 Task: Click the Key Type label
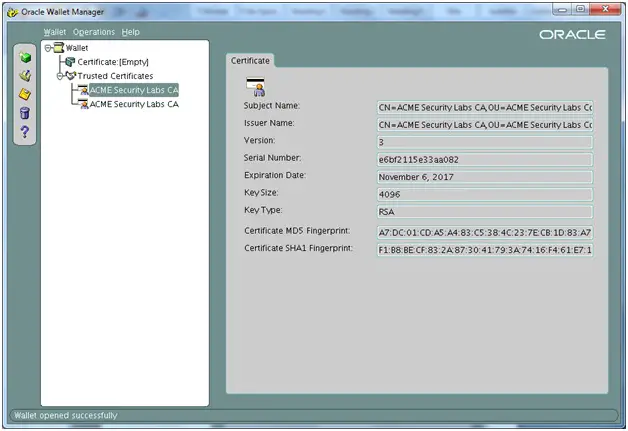(263, 210)
